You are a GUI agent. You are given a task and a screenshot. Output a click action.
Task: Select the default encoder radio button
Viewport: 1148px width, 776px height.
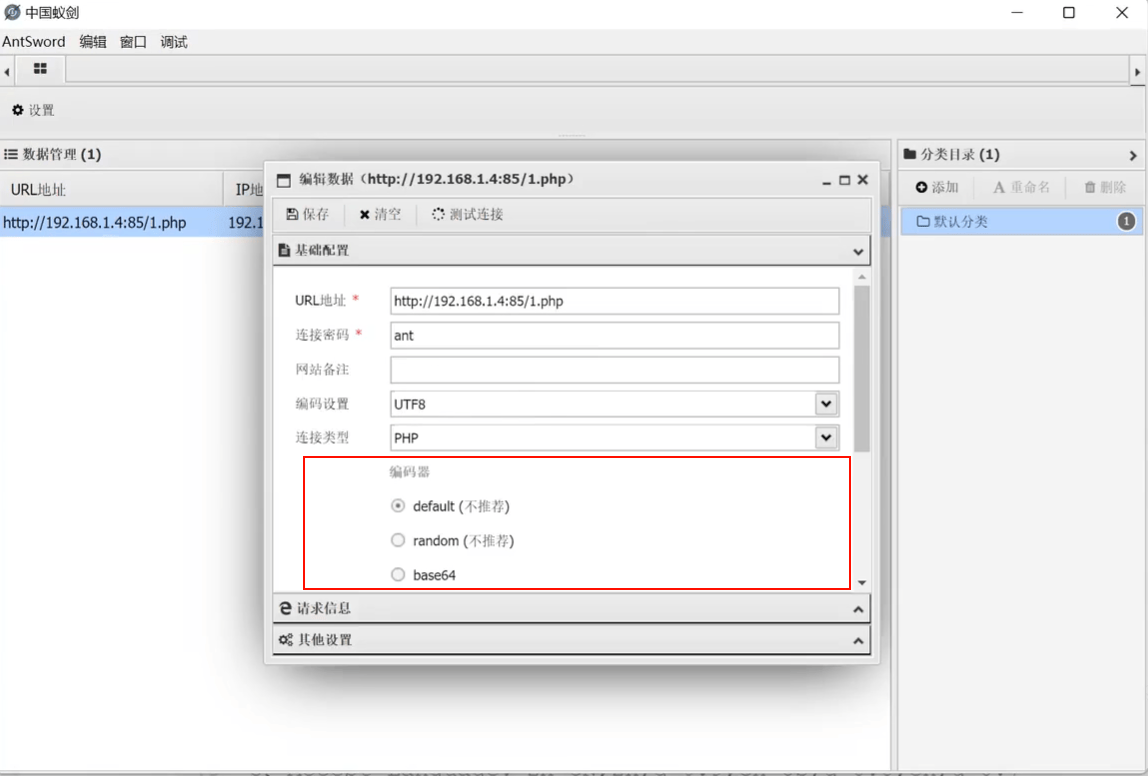(398, 506)
